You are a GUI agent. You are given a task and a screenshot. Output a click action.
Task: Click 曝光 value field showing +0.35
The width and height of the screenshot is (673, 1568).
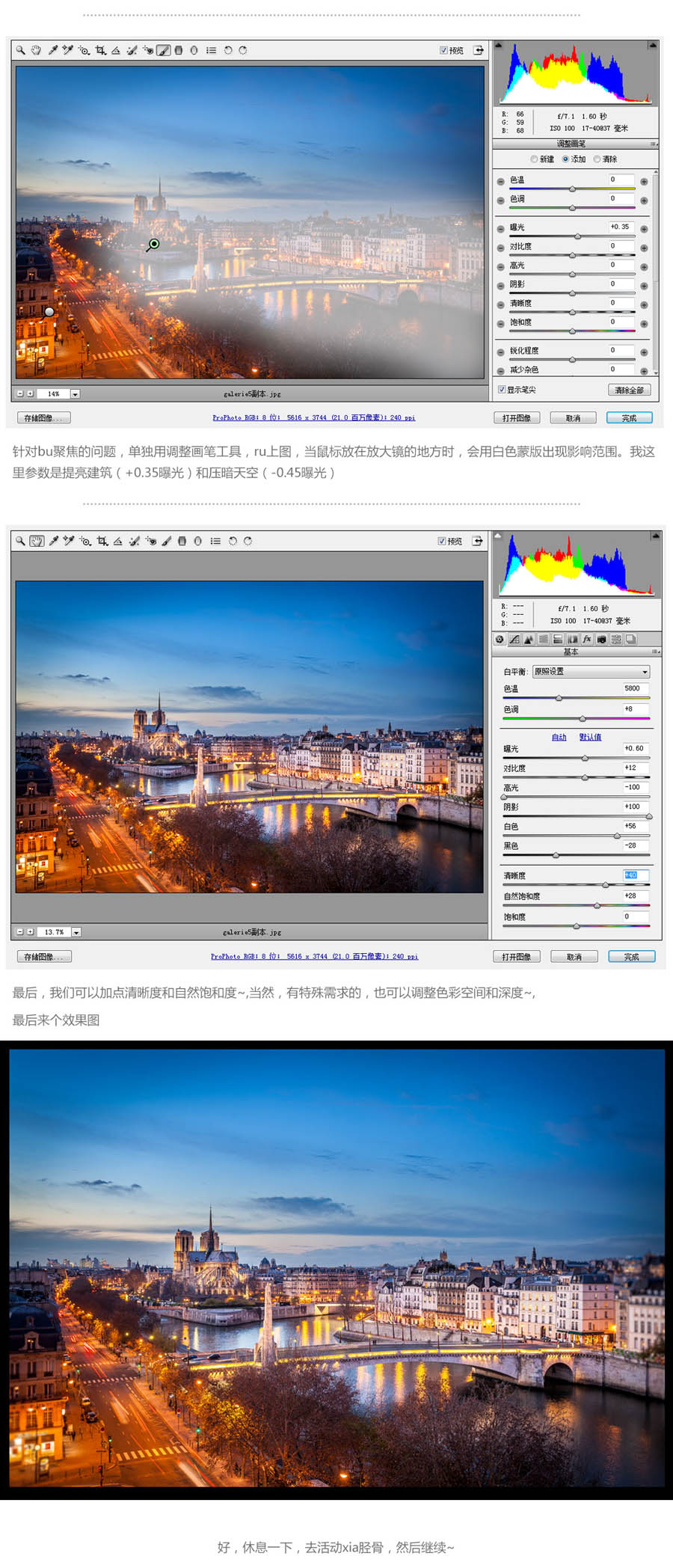pos(621,227)
